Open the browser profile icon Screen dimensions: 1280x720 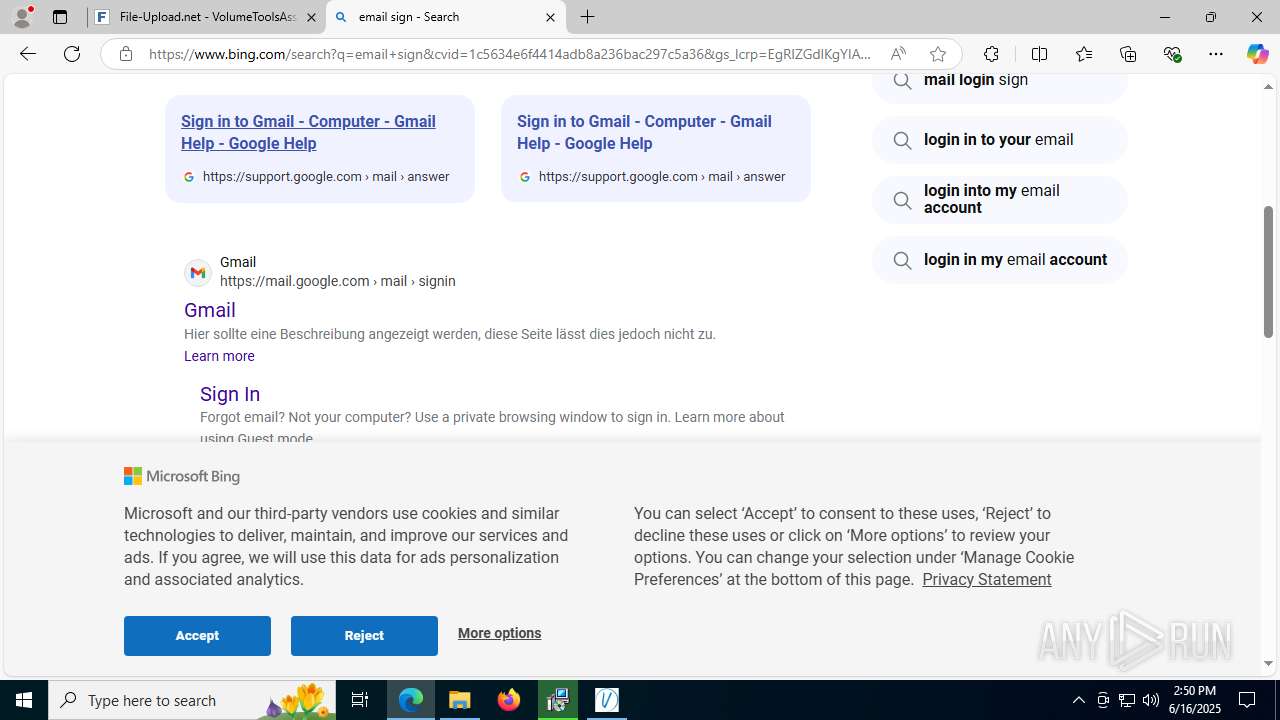click(x=22, y=17)
